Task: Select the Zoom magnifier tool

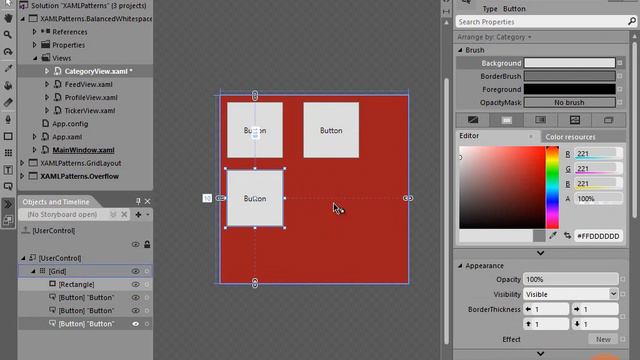Action: pos(8,35)
